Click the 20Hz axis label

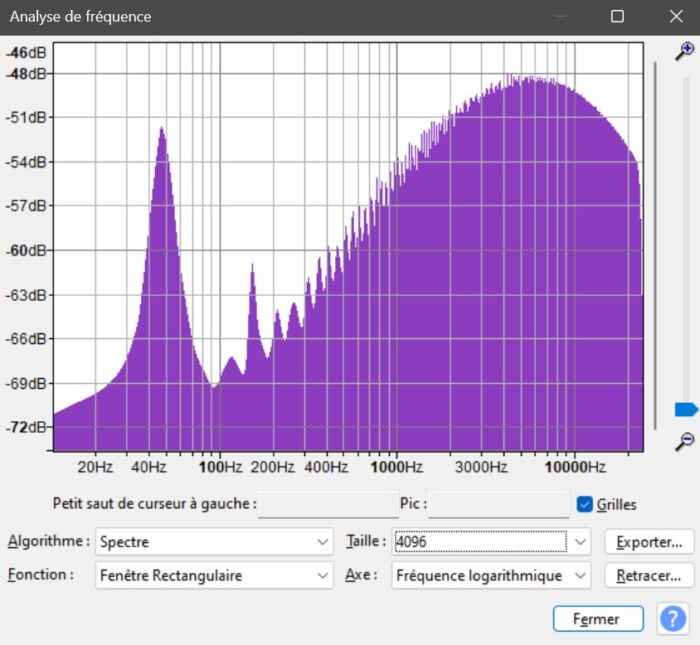point(95,467)
